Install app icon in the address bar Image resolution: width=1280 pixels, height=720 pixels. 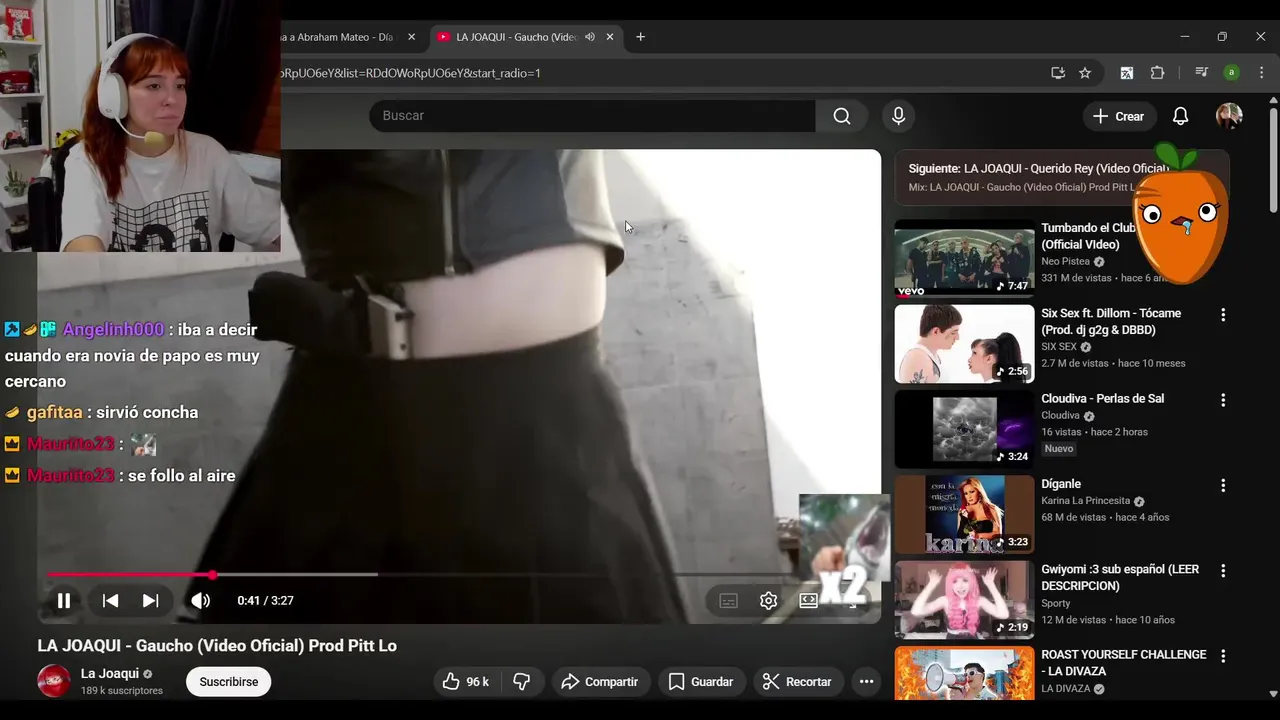coord(1058,73)
